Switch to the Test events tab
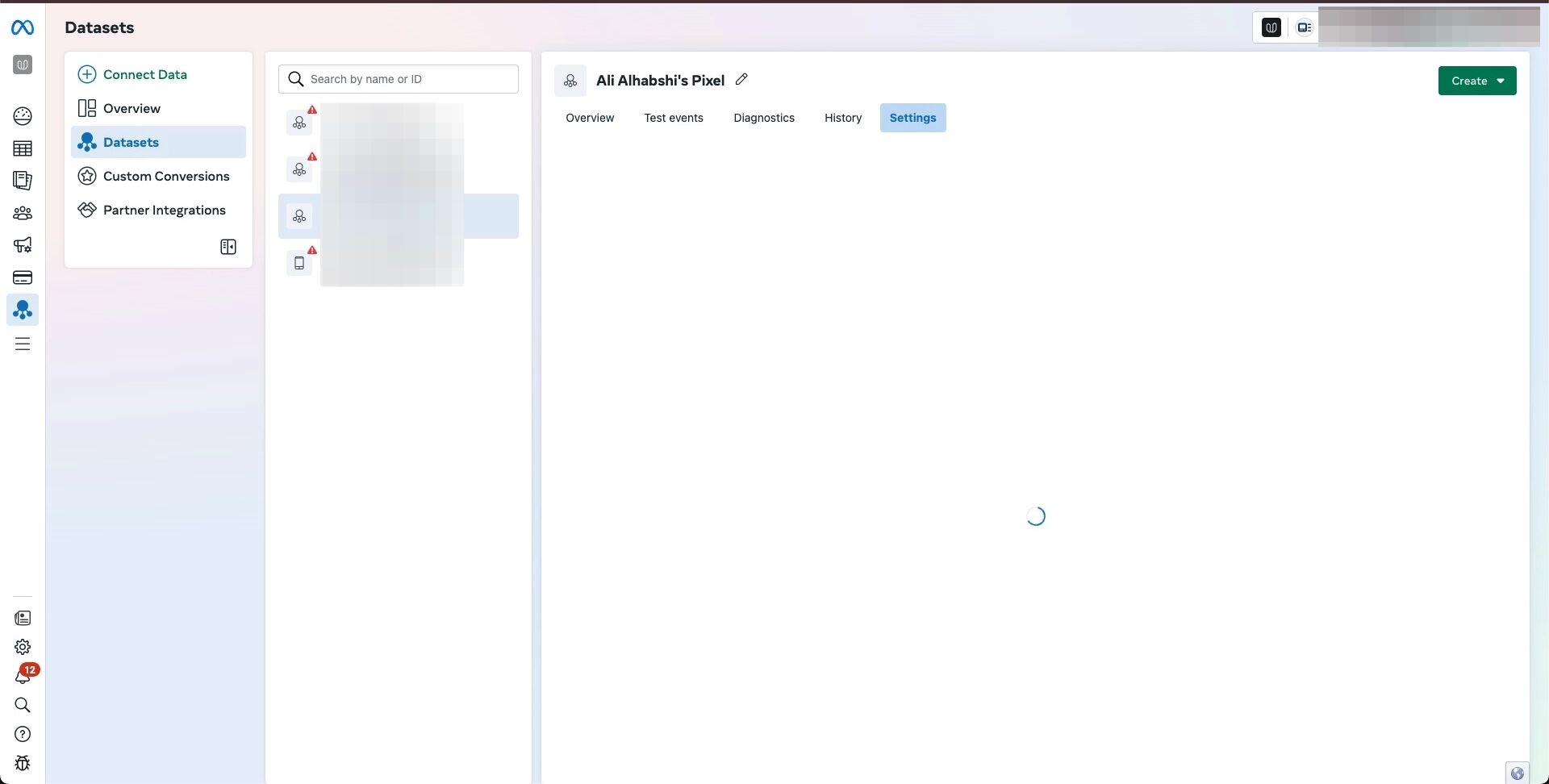The image size is (1549, 784). [674, 118]
